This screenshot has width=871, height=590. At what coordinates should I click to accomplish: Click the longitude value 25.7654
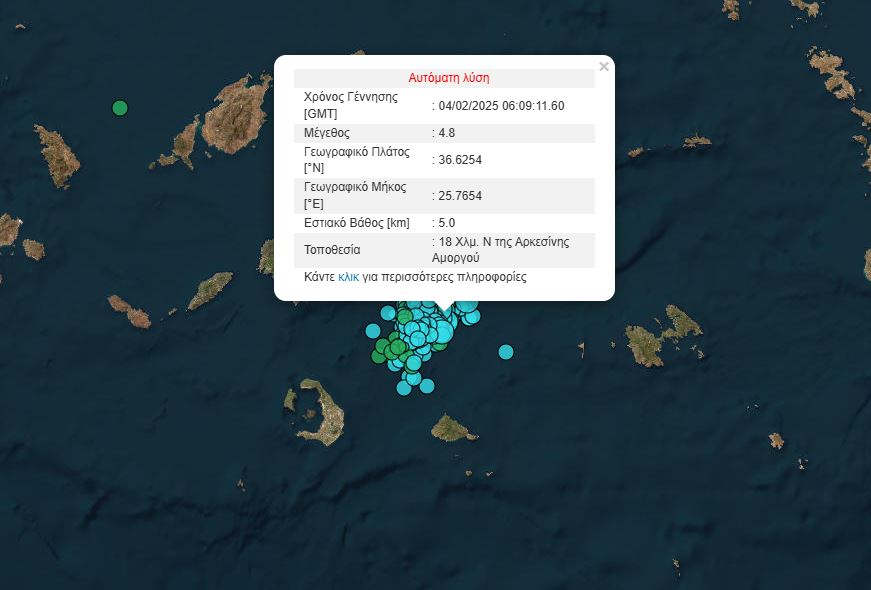(x=460, y=196)
